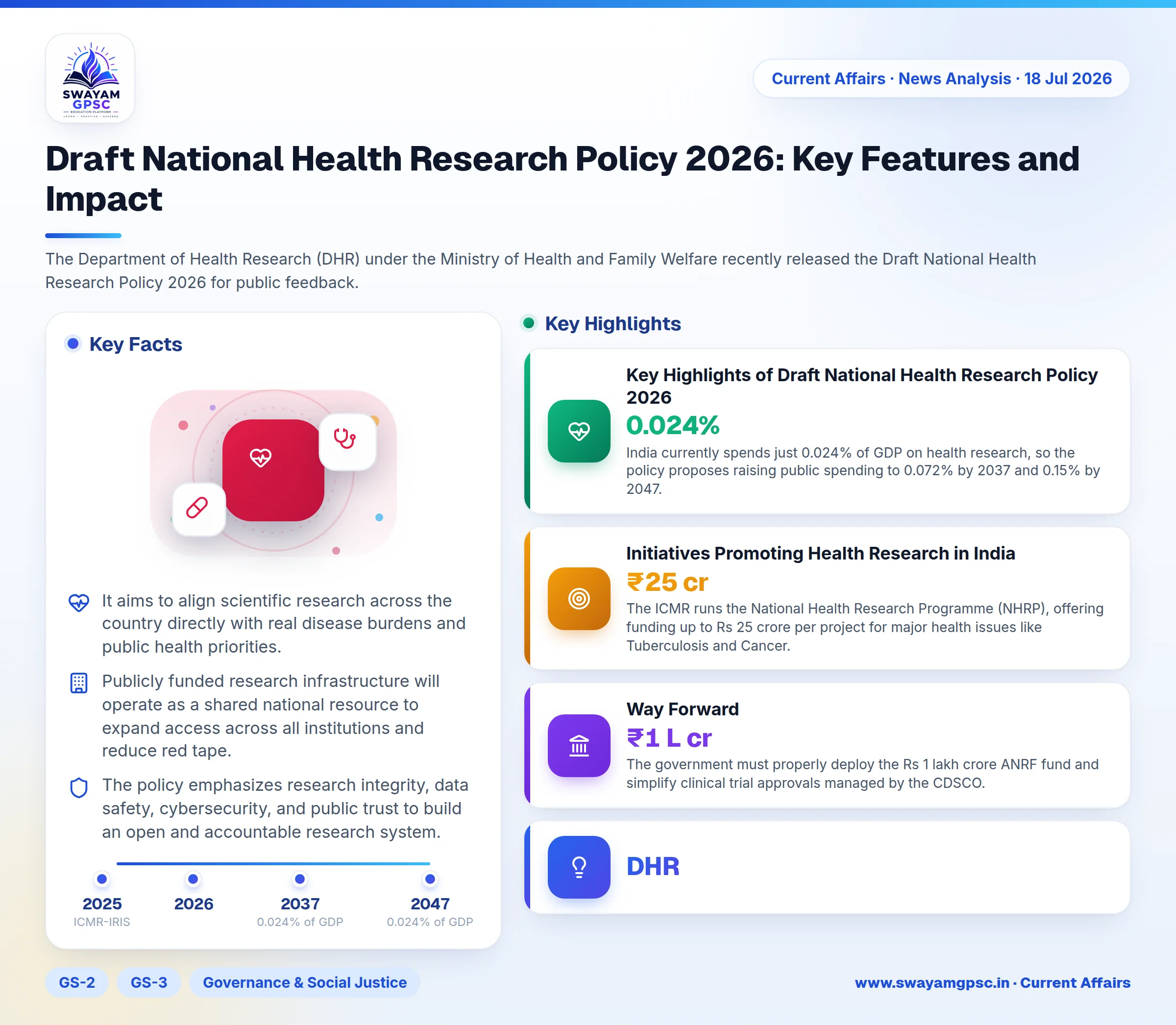Click the green 0.024% statistic
This screenshot has width=1176, height=1025.
click(673, 425)
